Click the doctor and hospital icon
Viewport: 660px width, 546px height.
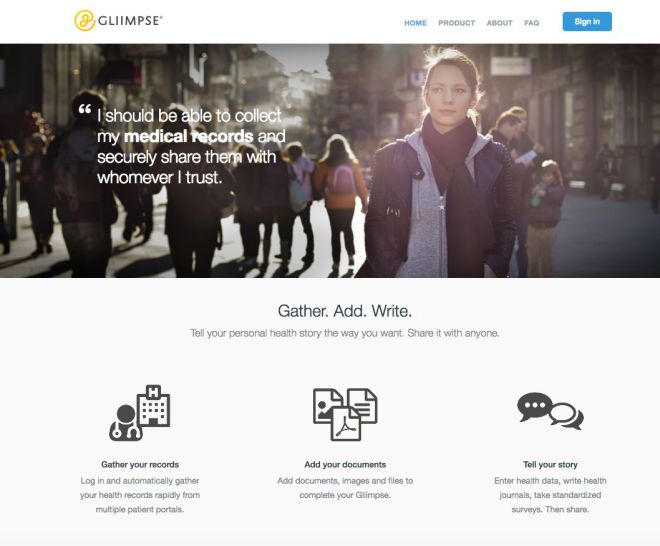tap(140, 413)
